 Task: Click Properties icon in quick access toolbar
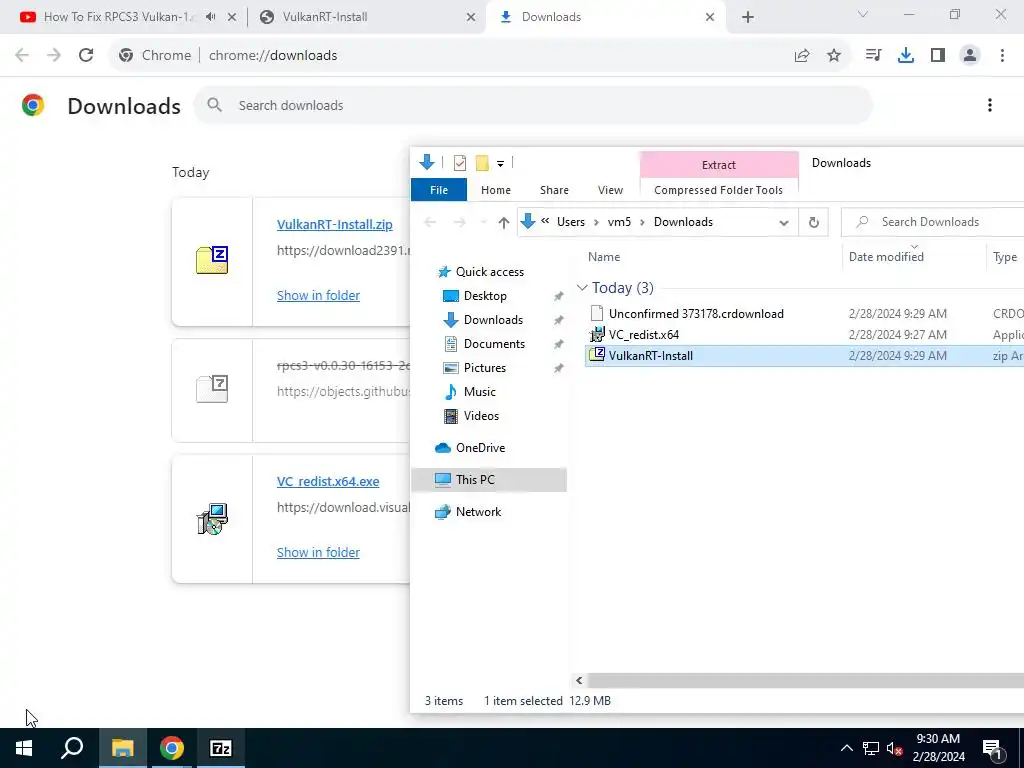point(460,163)
